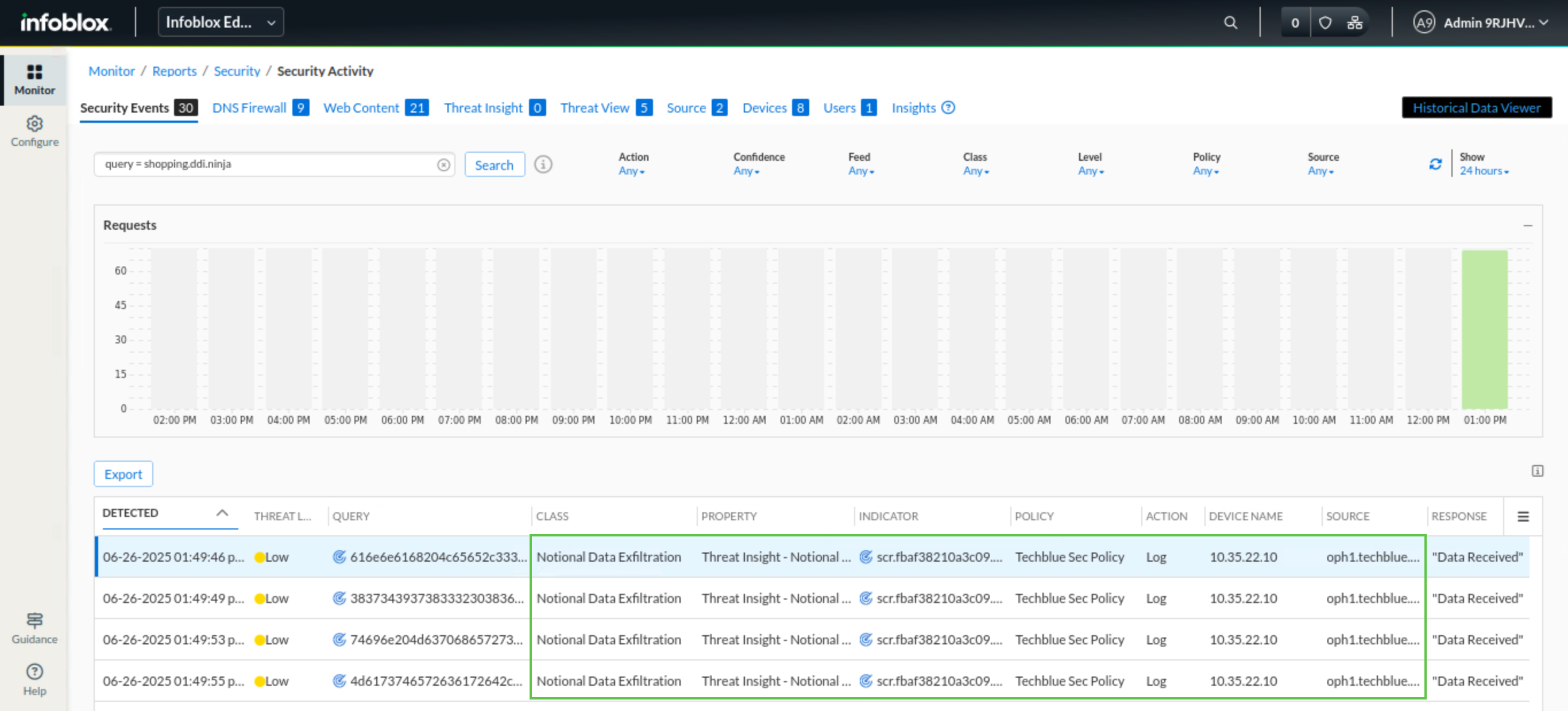Click the green 01:00 PM chart bar
This screenshot has height=711, width=1568.
click(x=1484, y=329)
